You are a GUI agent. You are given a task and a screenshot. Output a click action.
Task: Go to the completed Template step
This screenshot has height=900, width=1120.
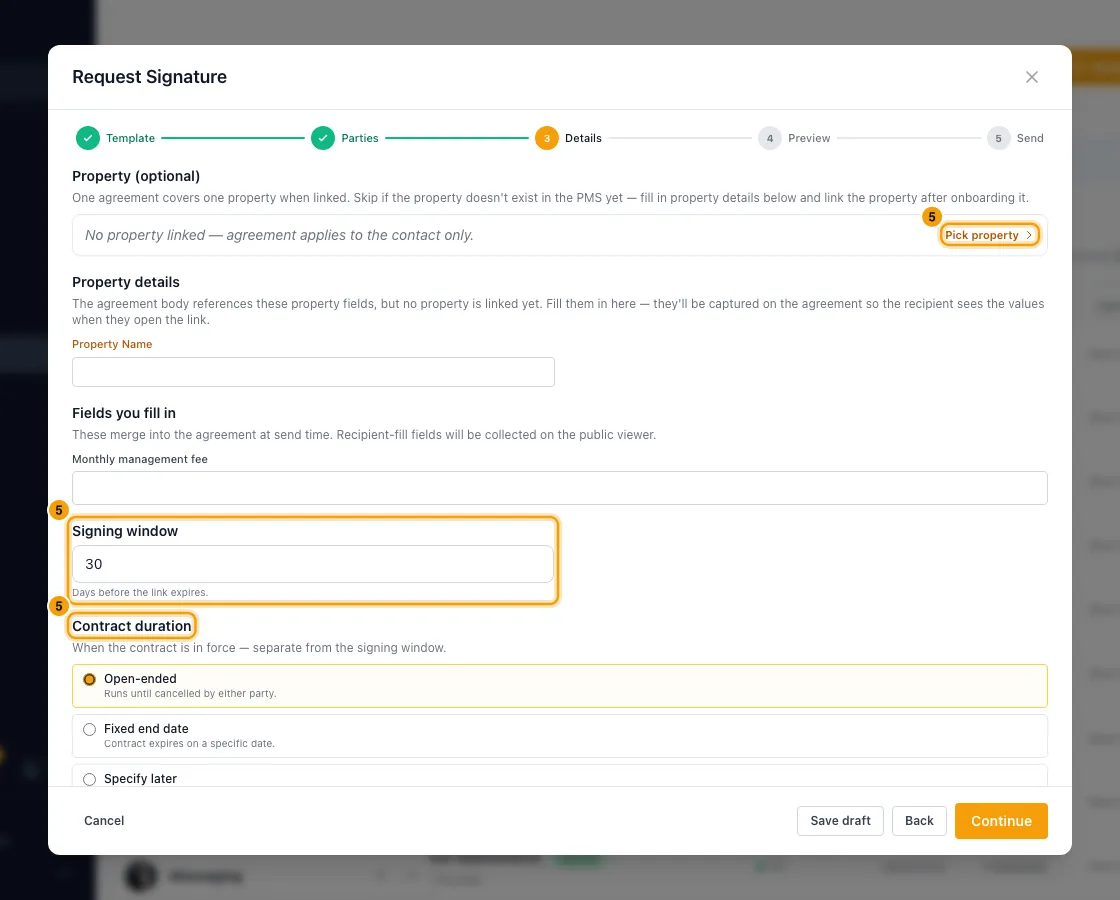(116, 138)
